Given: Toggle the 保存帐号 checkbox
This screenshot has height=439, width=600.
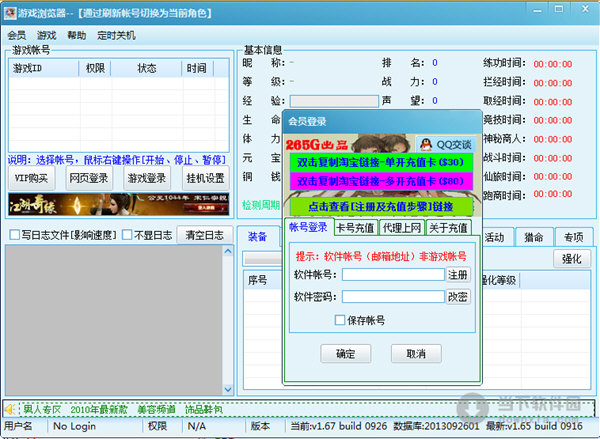Looking at the screenshot, I should [x=340, y=321].
